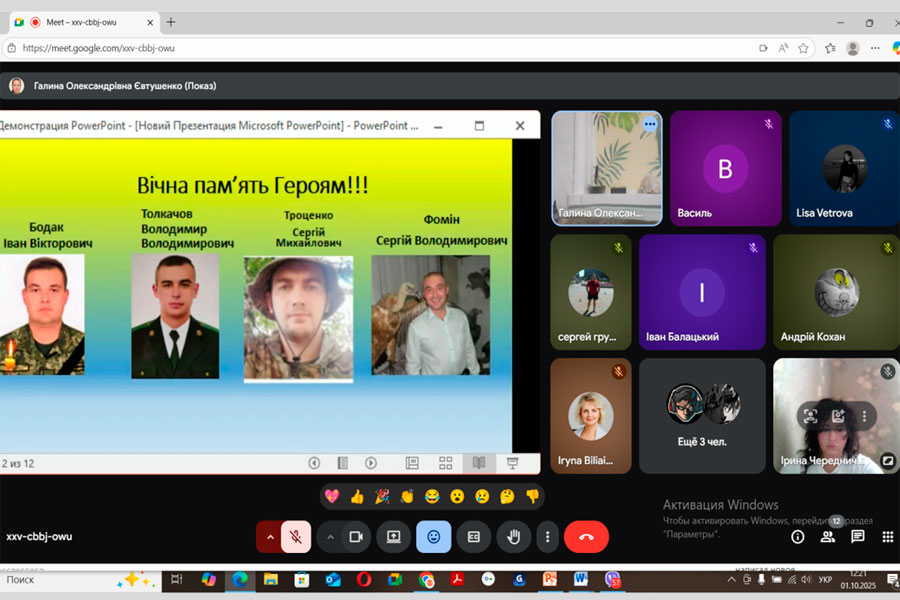Expand audio settings arrow beside microphone

pos(269,537)
